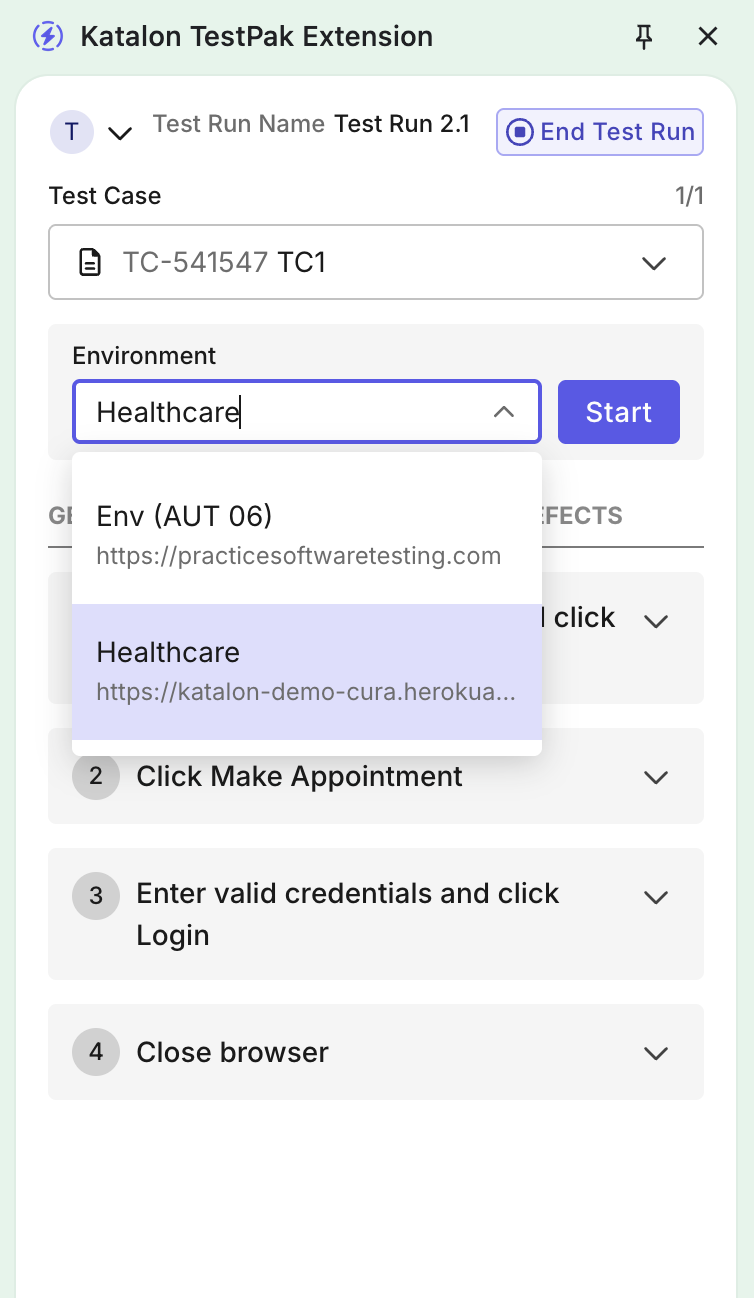Image resolution: width=754 pixels, height=1298 pixels.
Task: Collapse the Environment dropdown with the up chevron
Action: [504, 412]
